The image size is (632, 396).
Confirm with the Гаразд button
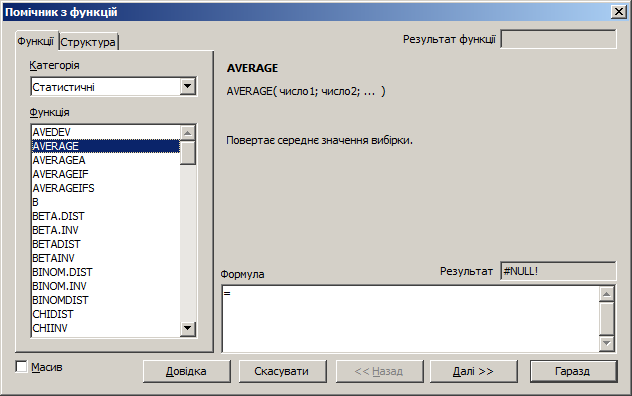click(573, 371)
